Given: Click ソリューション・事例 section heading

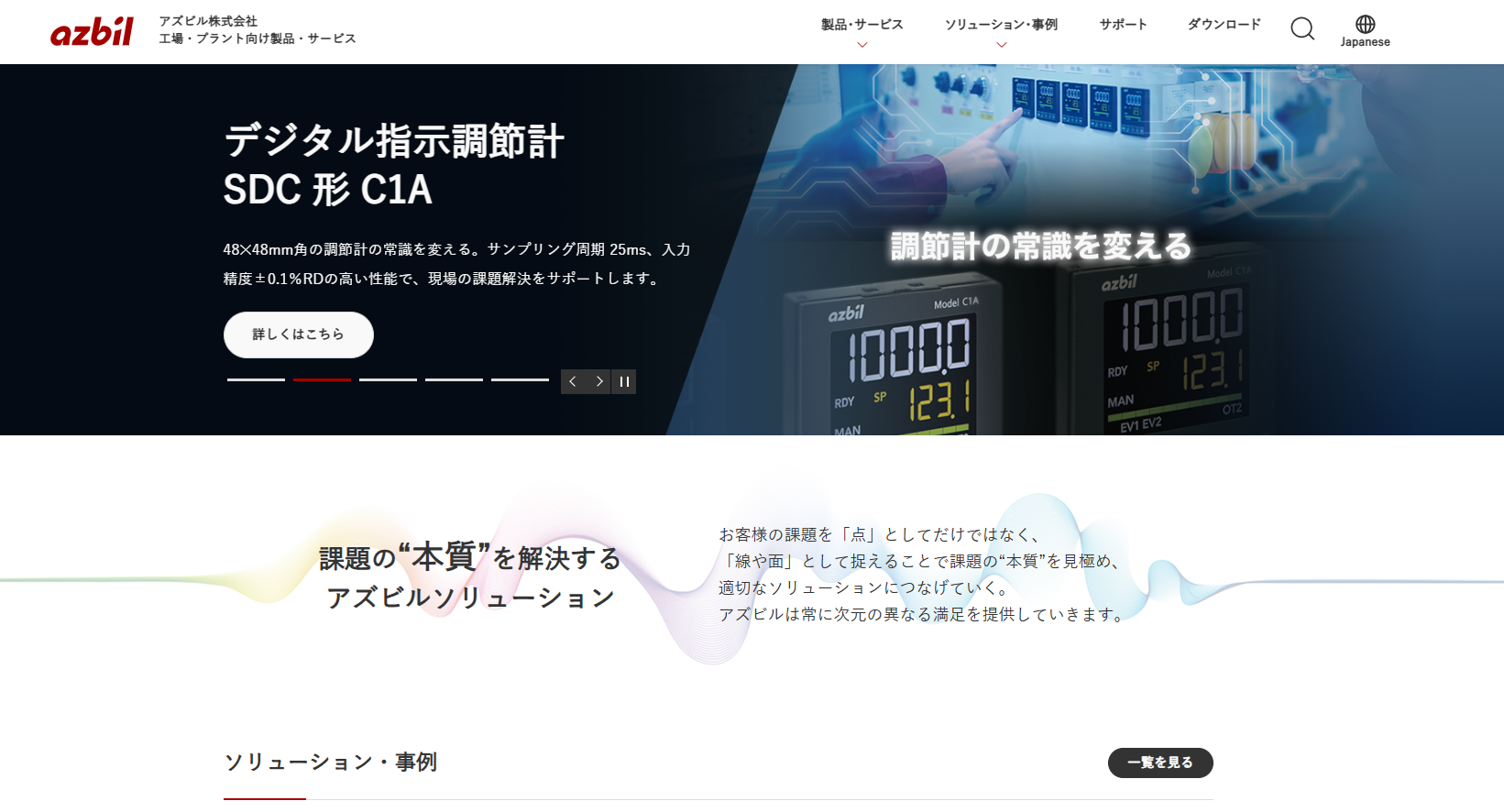Looking at the screenshot, I should click(331, 762).
